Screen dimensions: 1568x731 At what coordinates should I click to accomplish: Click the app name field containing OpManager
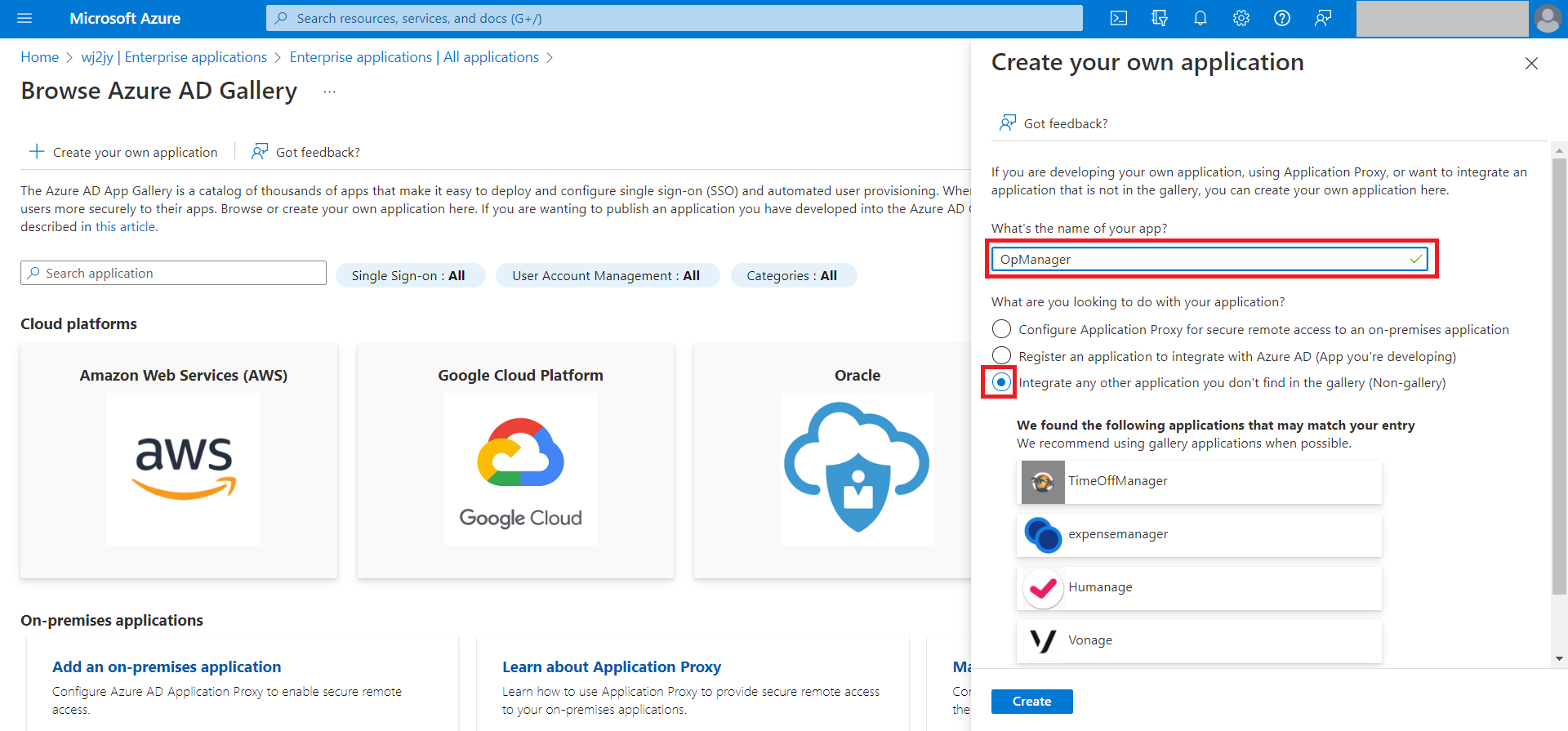click(1209, 259)
